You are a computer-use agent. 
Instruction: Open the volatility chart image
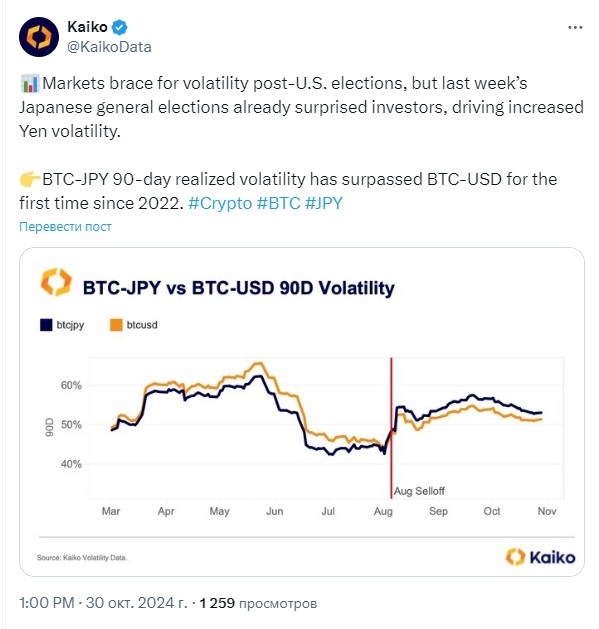point(302,412)
